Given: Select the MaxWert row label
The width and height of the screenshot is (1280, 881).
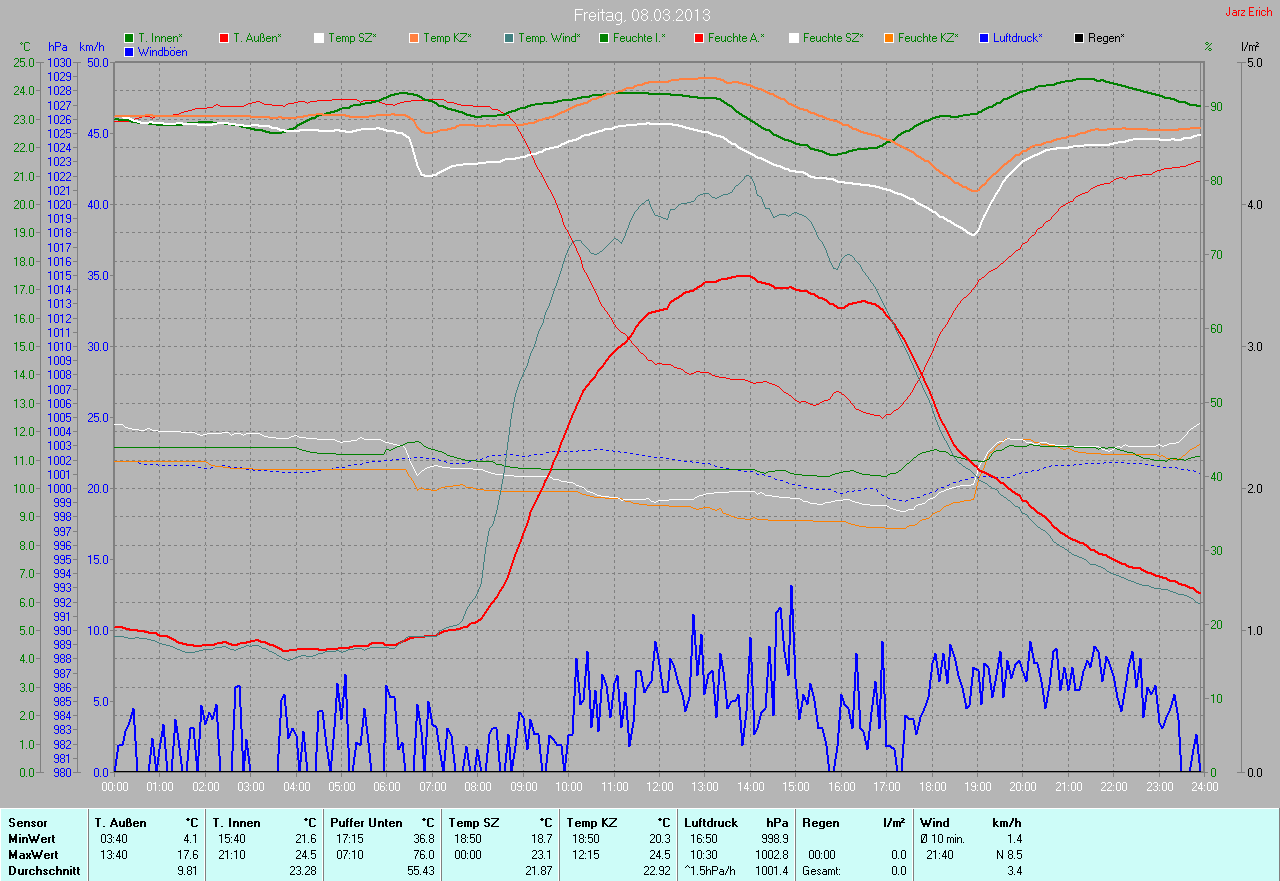Looking at the screenshot, I should coord(33,855).
